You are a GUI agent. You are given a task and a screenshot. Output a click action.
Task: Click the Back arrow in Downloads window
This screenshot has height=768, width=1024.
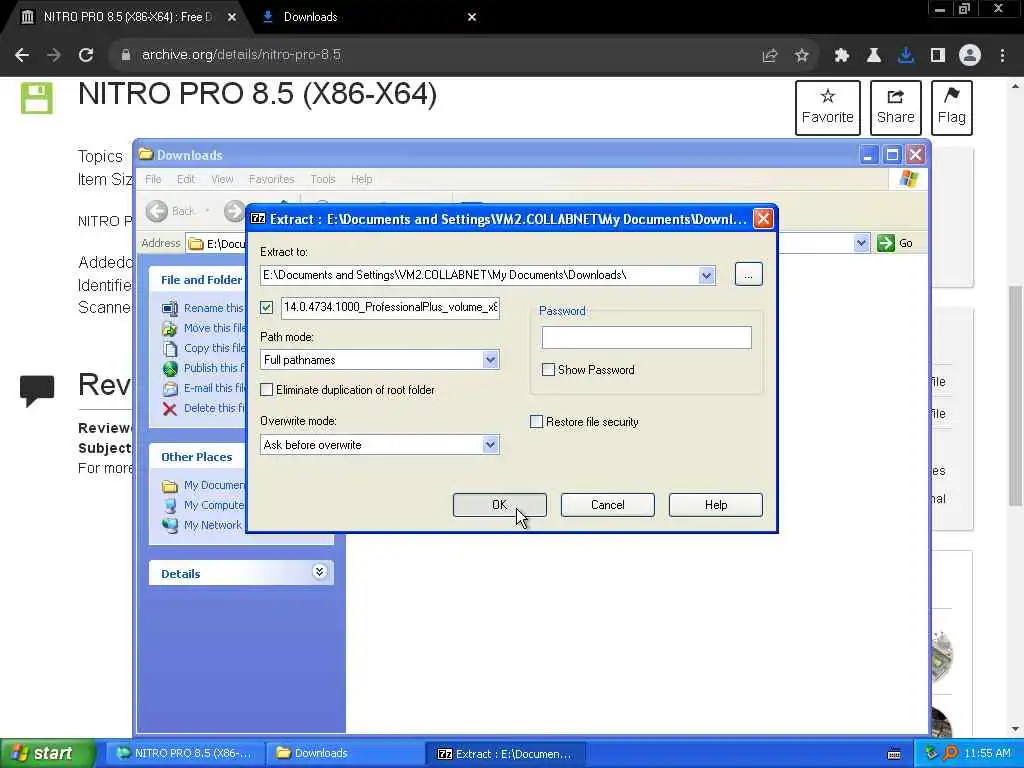[x=157, y=211]
